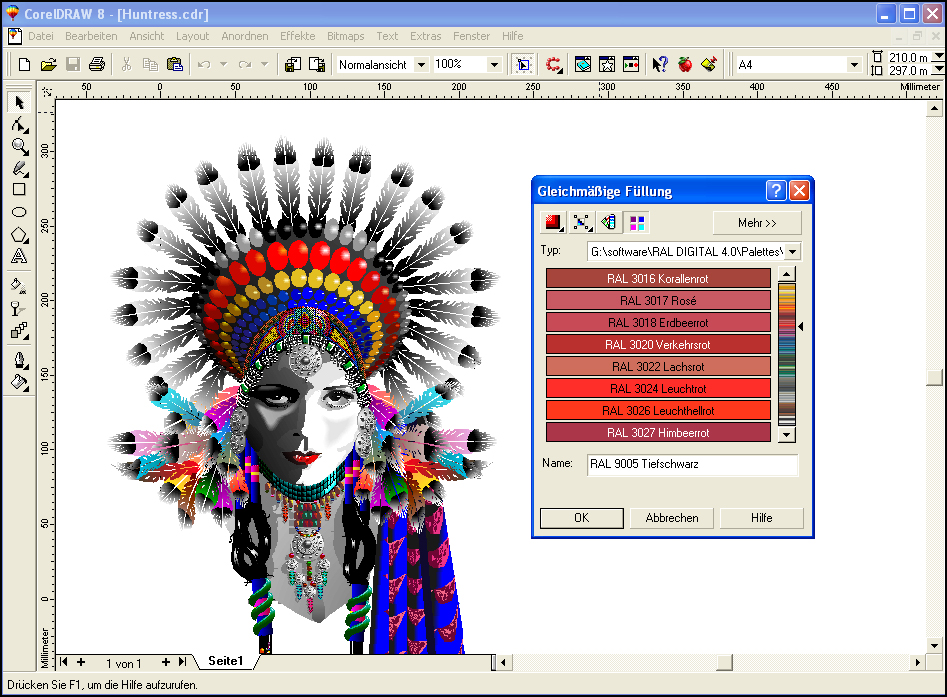The height and width of the screenshot is (697, 947).
Task: Select the Ellipse tool
Action: pyautogui.click(x=19, y=212)
